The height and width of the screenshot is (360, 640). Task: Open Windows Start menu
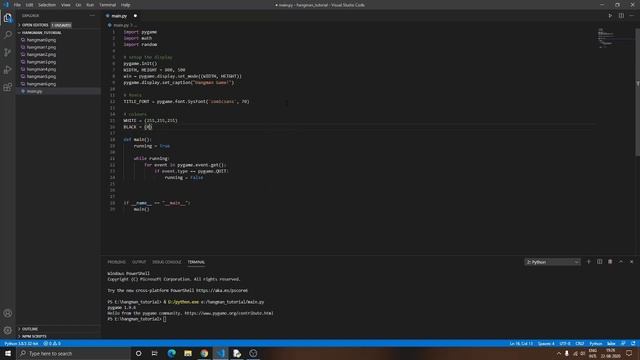(x=8, y=353)
